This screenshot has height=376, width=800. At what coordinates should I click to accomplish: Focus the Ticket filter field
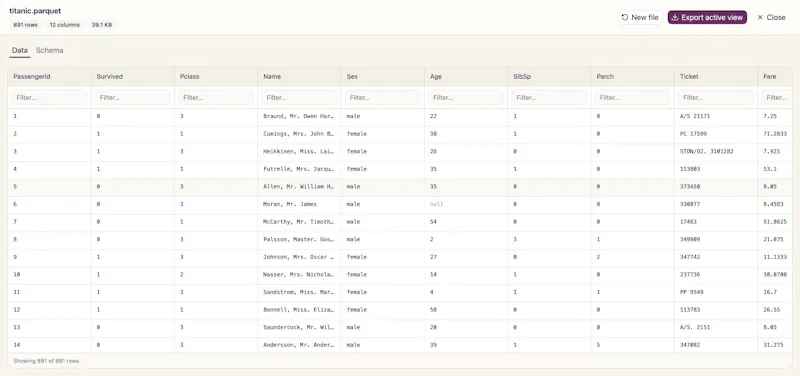coord(716,97)
